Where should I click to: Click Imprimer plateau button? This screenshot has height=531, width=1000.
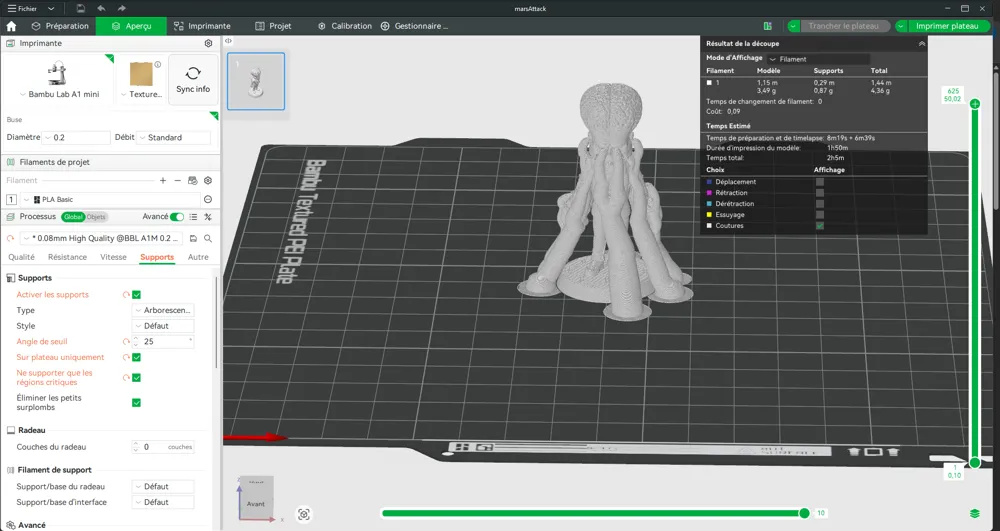pyautogui.click(x=947, y=26)
